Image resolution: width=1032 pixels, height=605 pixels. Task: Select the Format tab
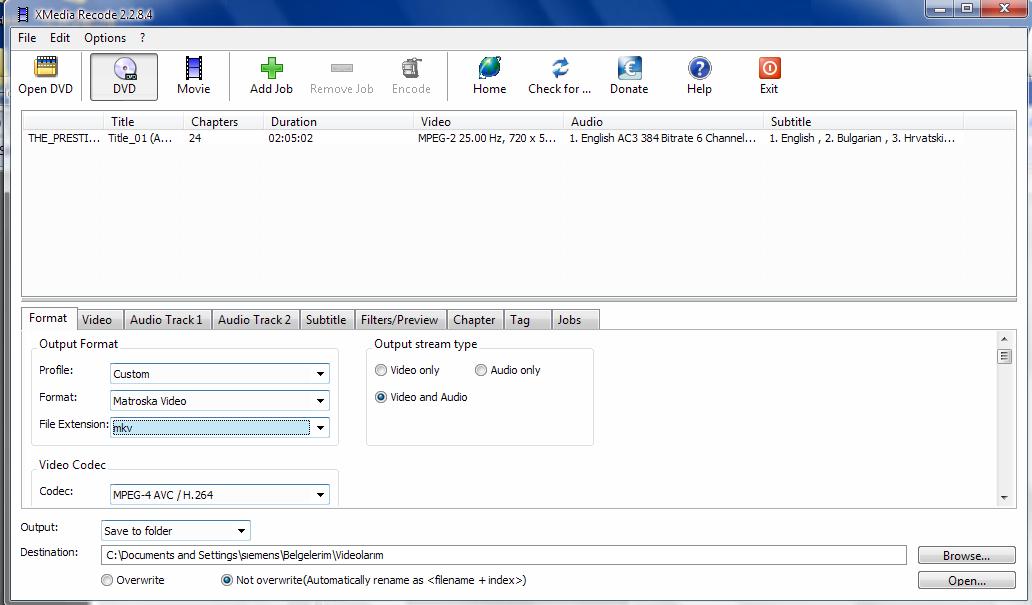(x=48, y=318)
